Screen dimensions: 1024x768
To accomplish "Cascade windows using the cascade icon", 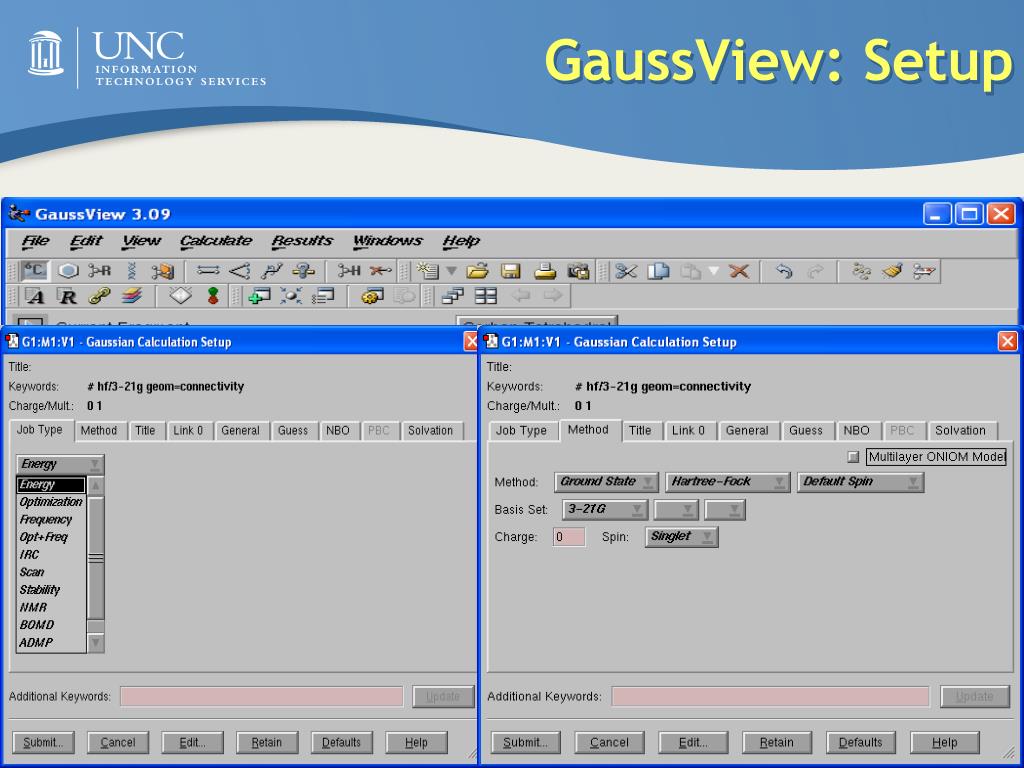I will [x=453, y=296].
